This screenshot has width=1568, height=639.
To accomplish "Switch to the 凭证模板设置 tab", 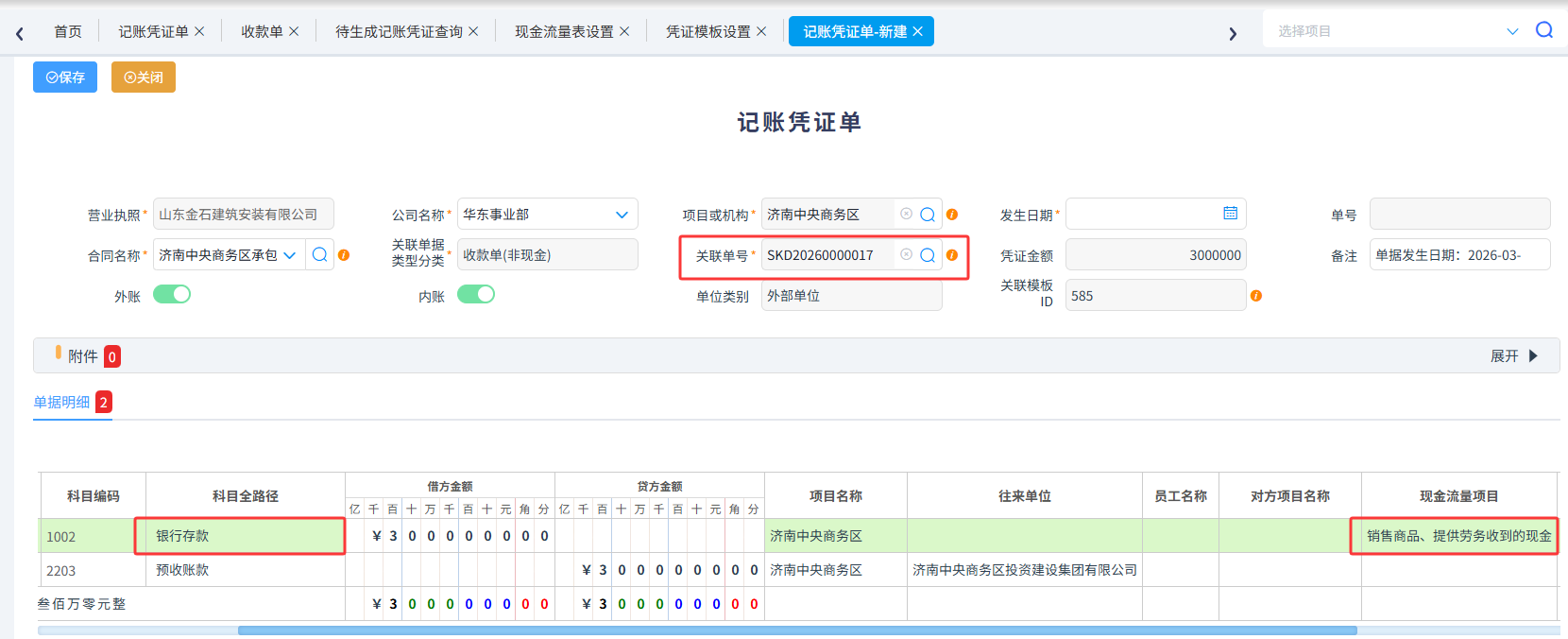I will (x=707, y=31).
